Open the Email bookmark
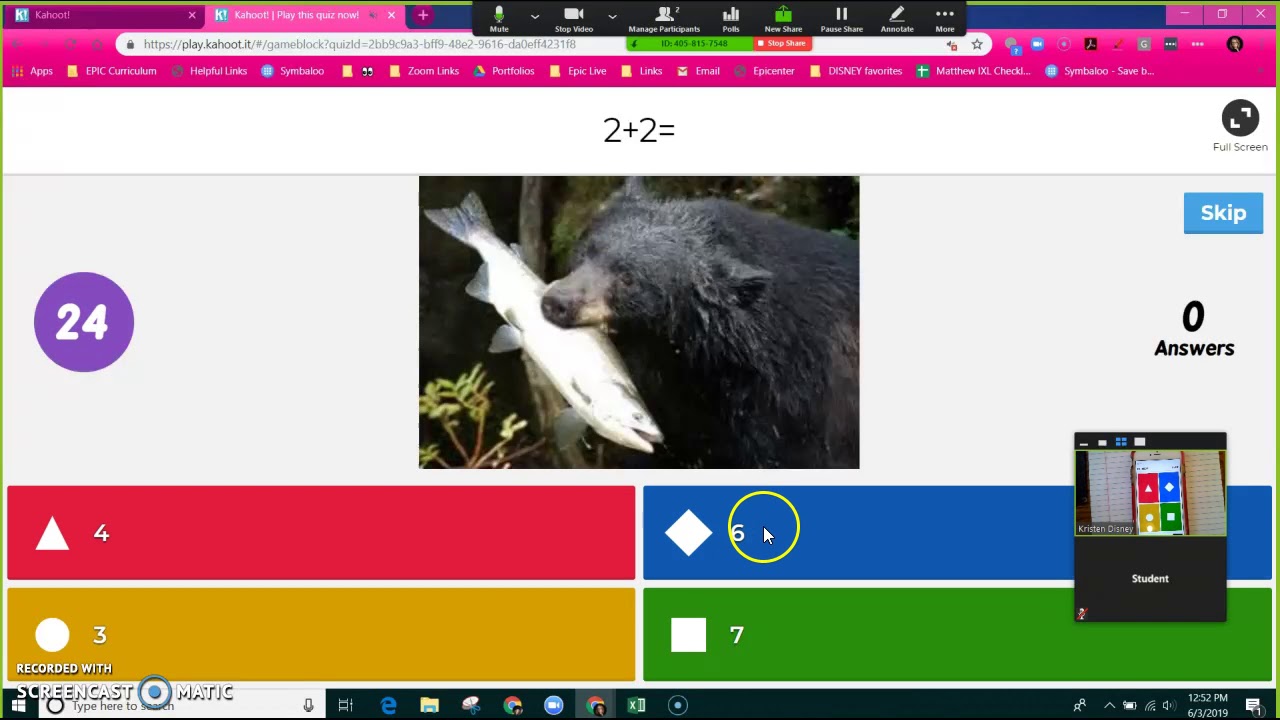 coord(698,71)
